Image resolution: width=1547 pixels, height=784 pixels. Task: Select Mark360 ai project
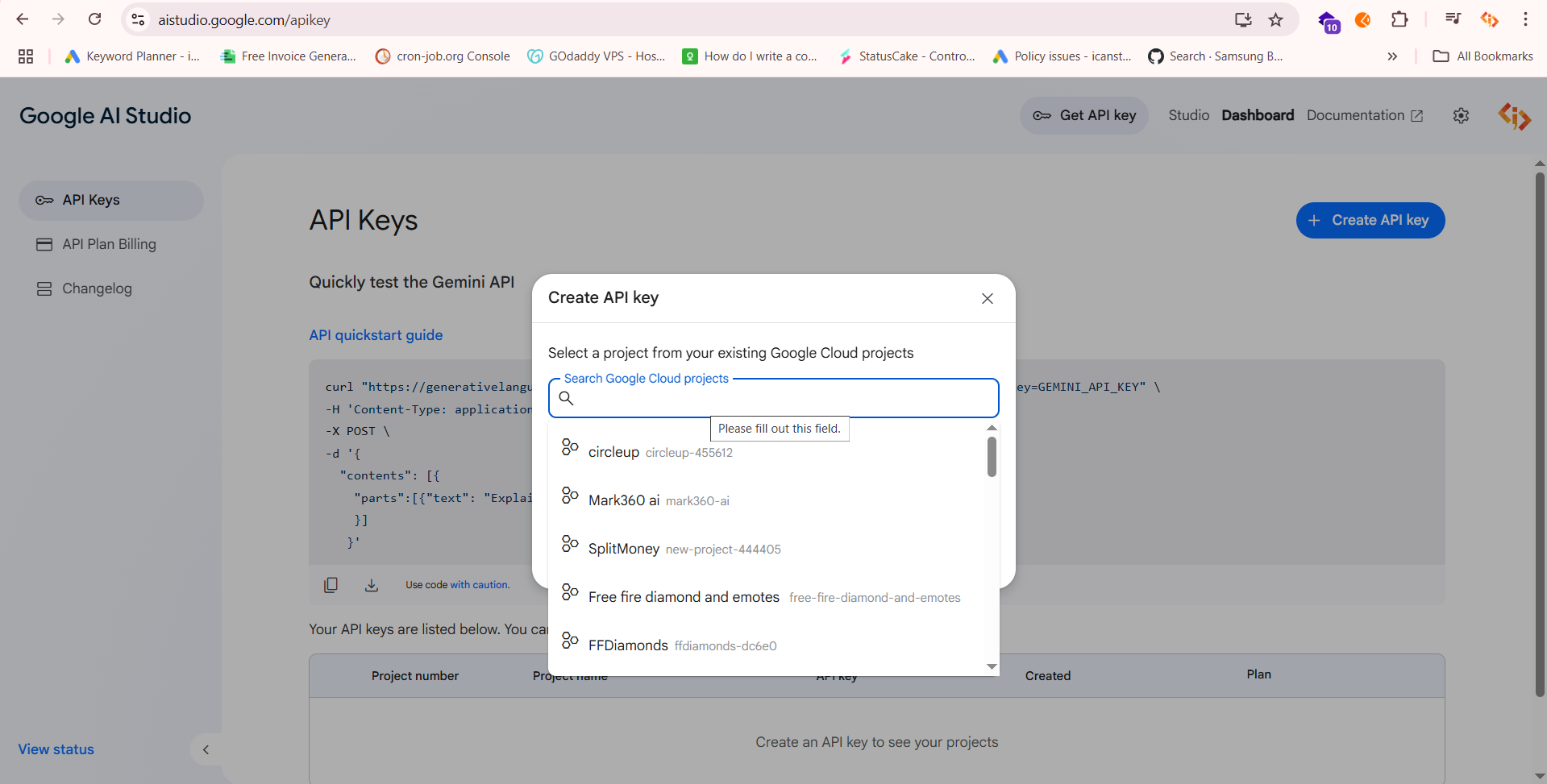(766, 500)
